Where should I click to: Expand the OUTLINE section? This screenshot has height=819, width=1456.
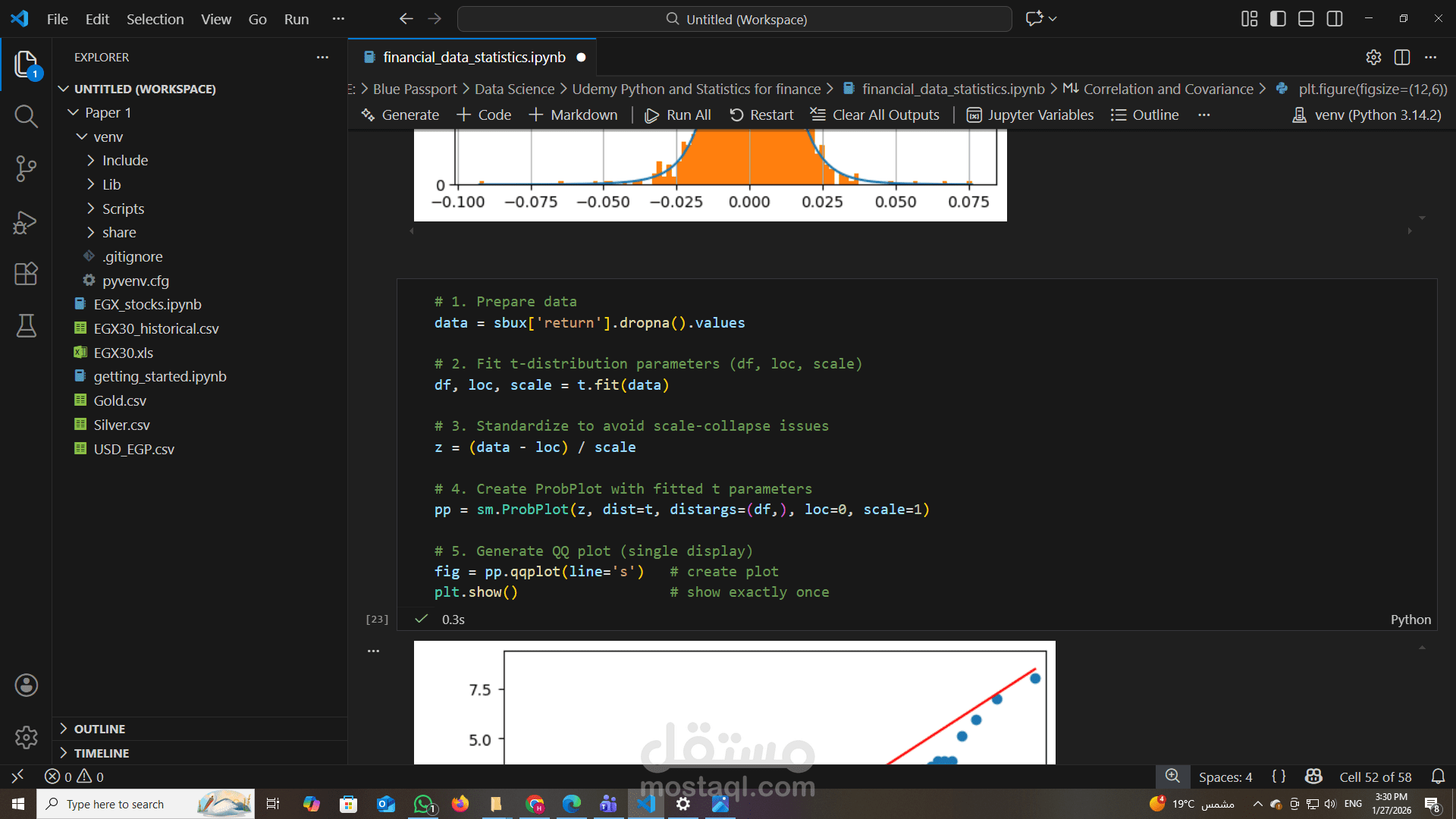[x=99, y=729]
